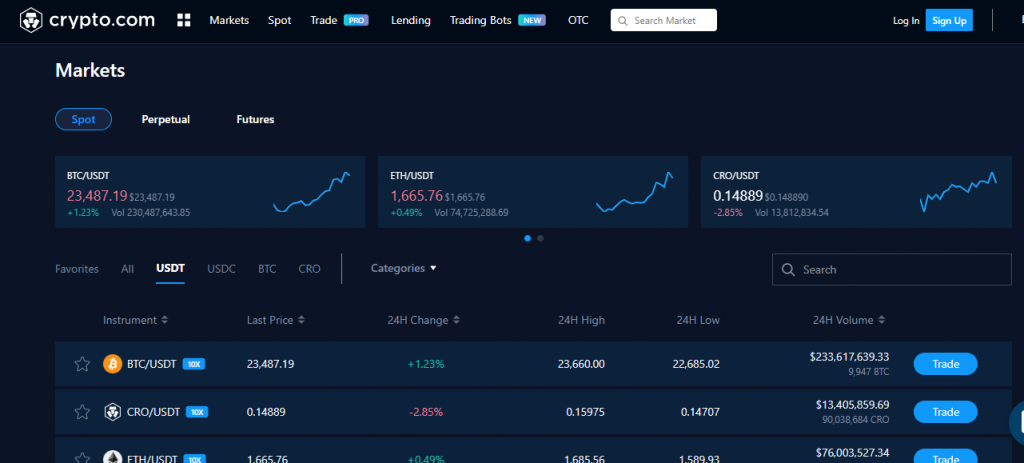Click last price 23,487.19 in BTC row
The width and height of the screenshot is (1024, 463).
[270, 364]
